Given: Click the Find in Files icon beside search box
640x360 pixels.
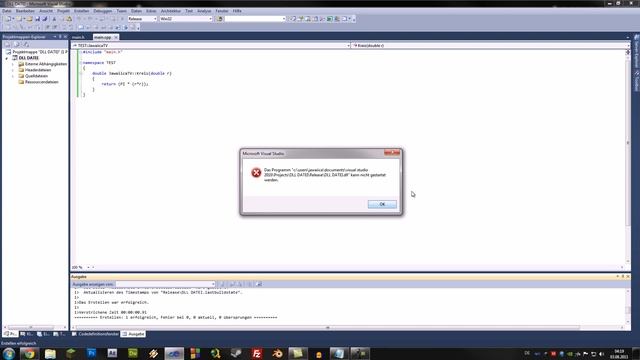Looking at the screenshot, I should tap(219, 19).
